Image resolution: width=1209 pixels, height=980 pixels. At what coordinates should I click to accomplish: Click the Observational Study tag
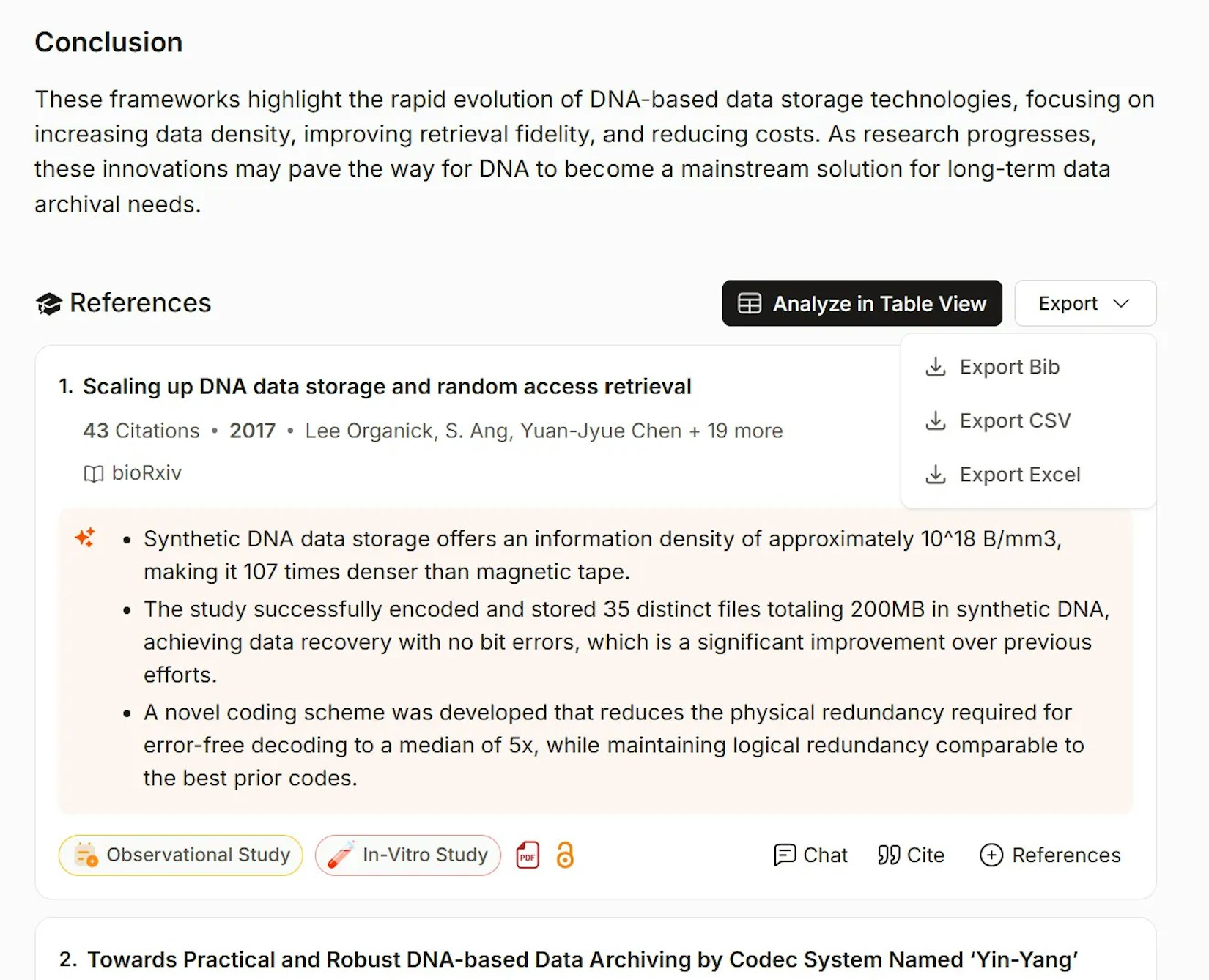pyautogui.click(x=181, y=855)
